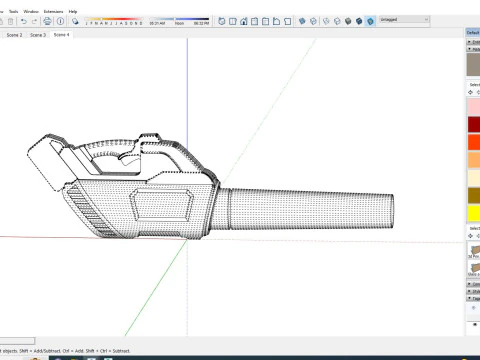Viewport: 480px width, 360px height.
Task: Select the Scene 4 tab
Action: 62,35
